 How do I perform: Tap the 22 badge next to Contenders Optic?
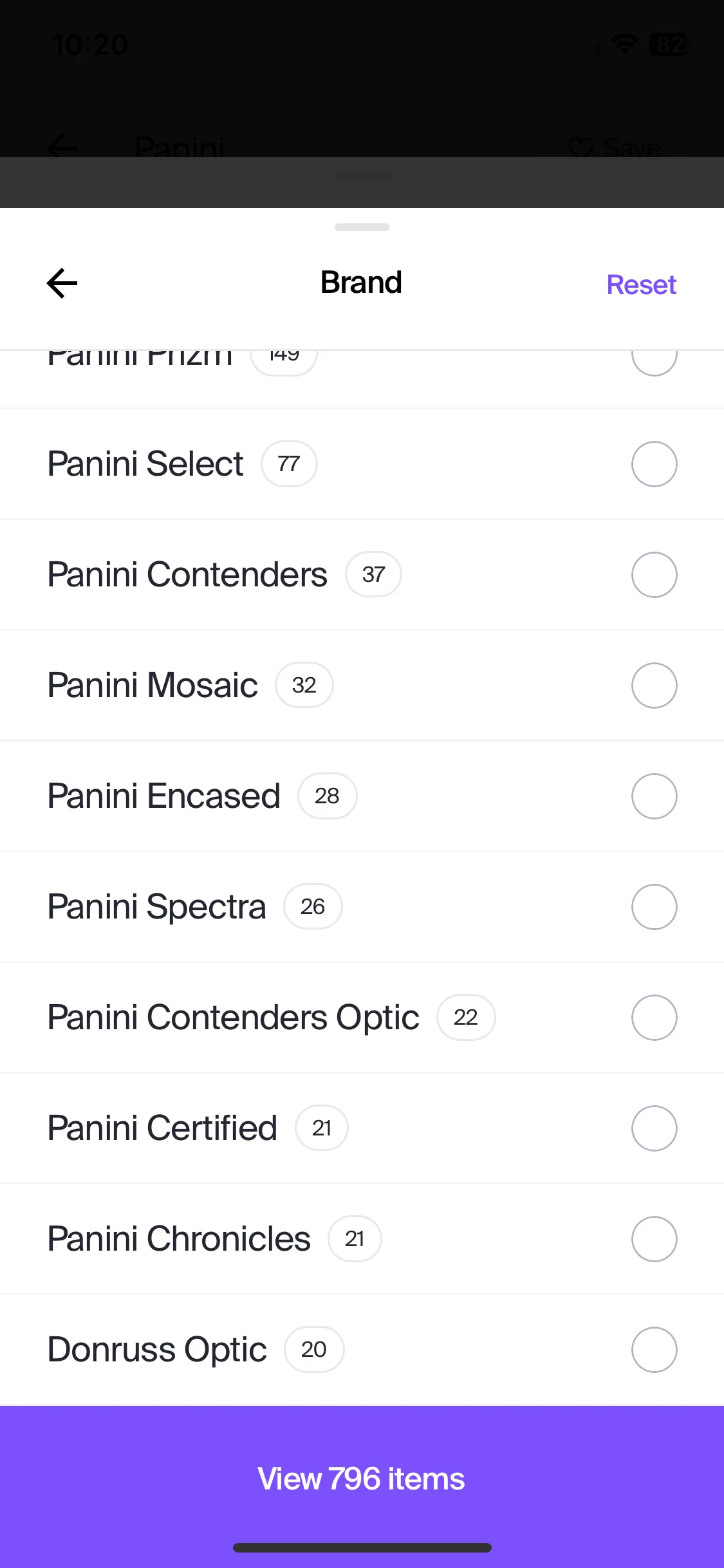[x=466, y=1017]
